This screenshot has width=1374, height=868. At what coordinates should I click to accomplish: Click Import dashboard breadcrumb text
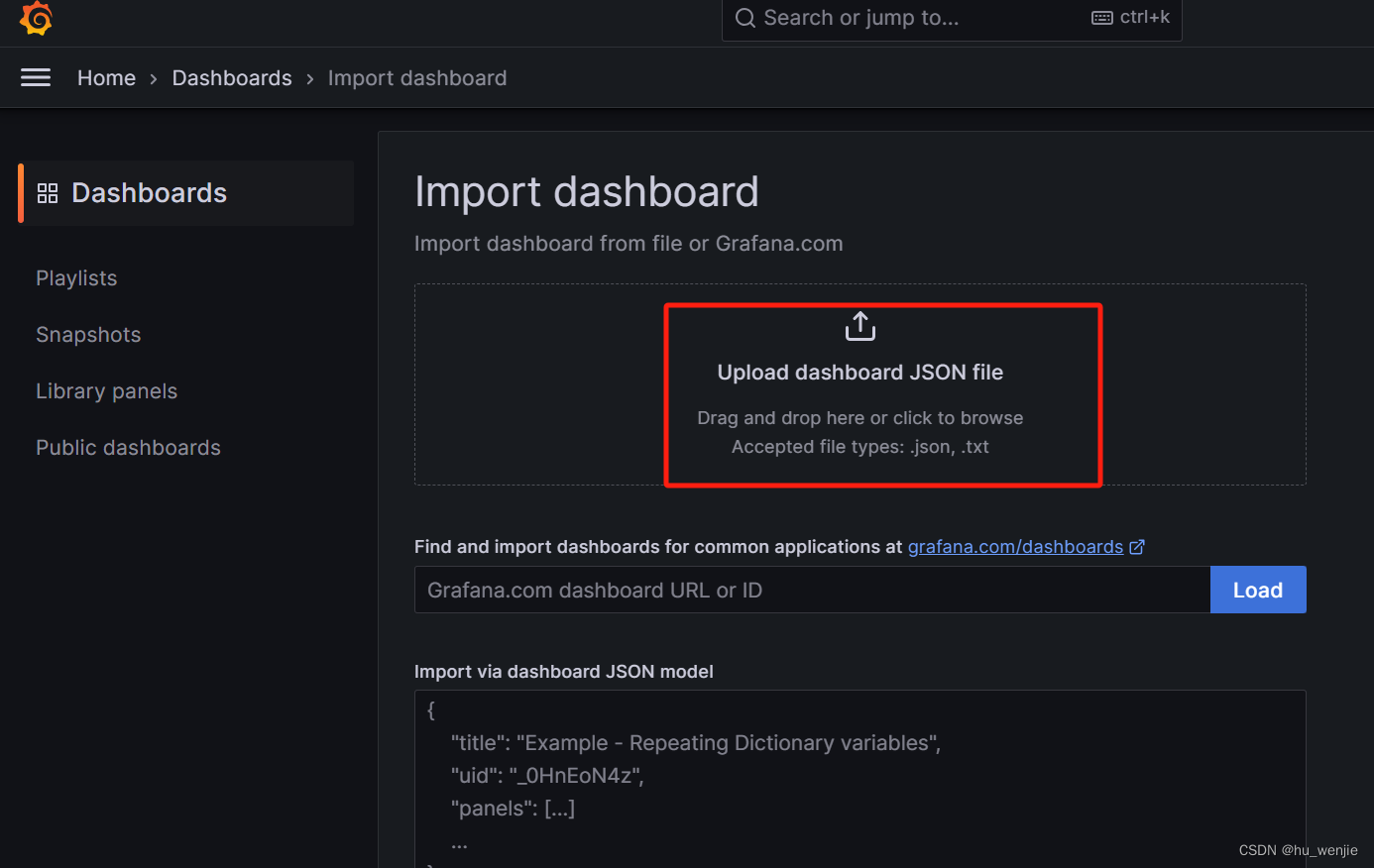point(417,78)
